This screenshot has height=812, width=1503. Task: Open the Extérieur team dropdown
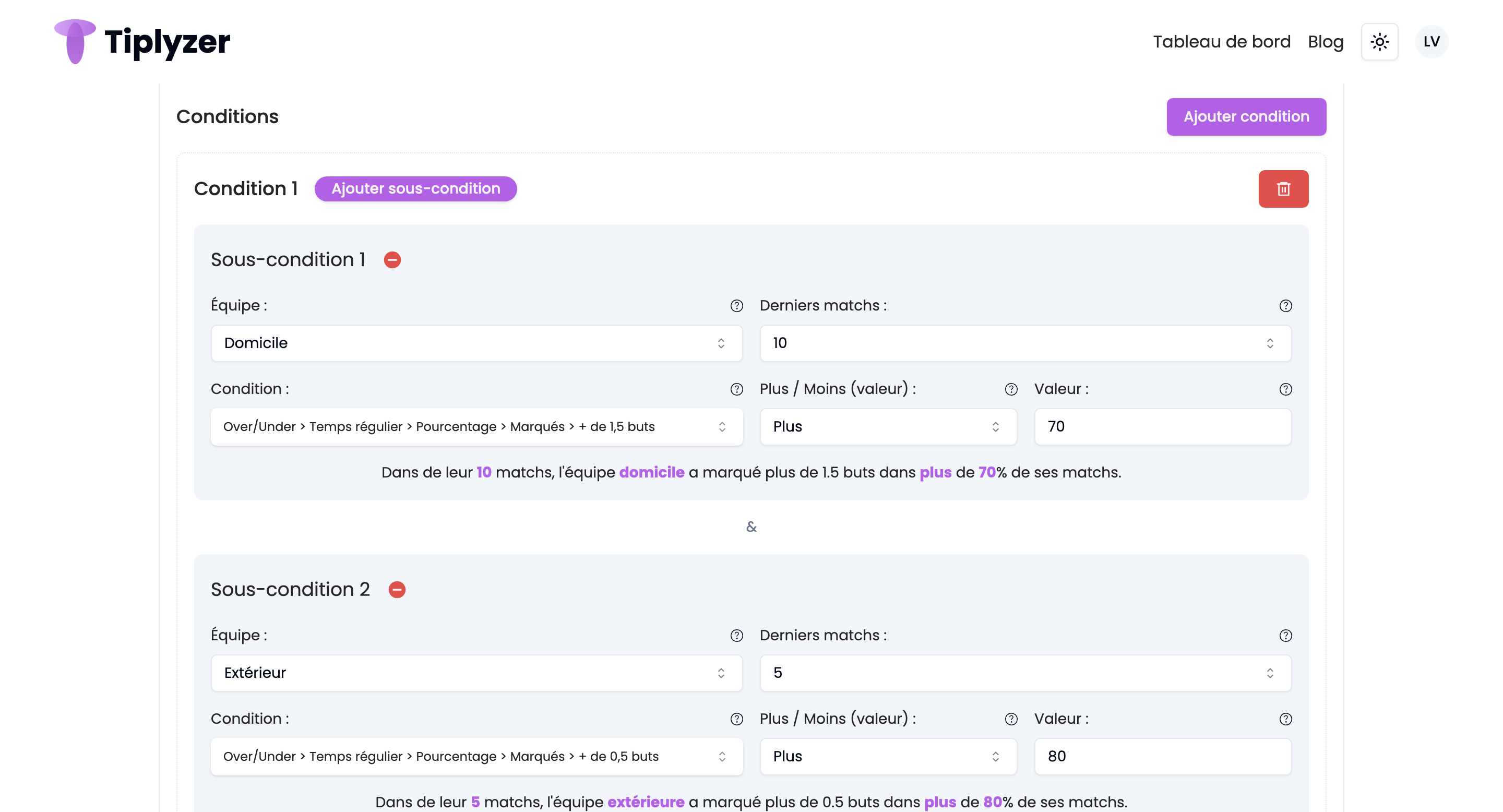tap(476, 673)
